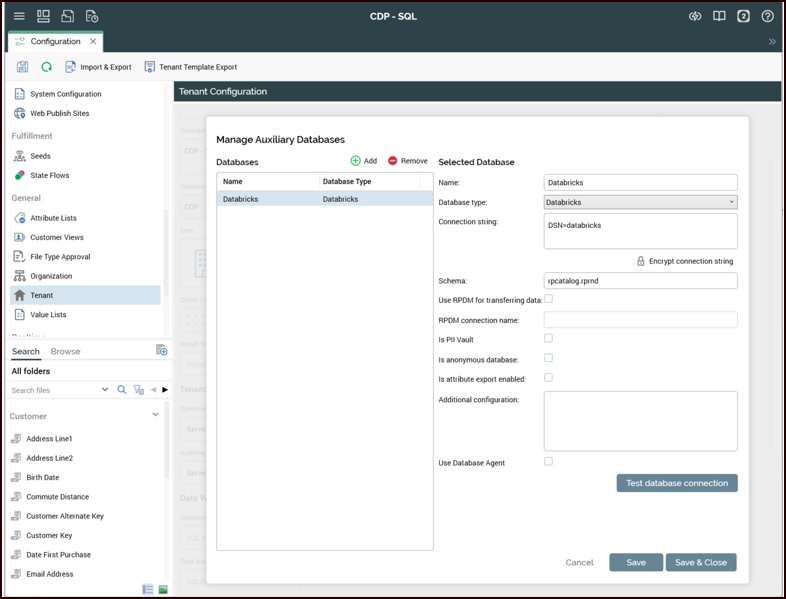Click the Schema input field
Image resolution: width=786 pixels, height=599 pixels.
point(641,281)
